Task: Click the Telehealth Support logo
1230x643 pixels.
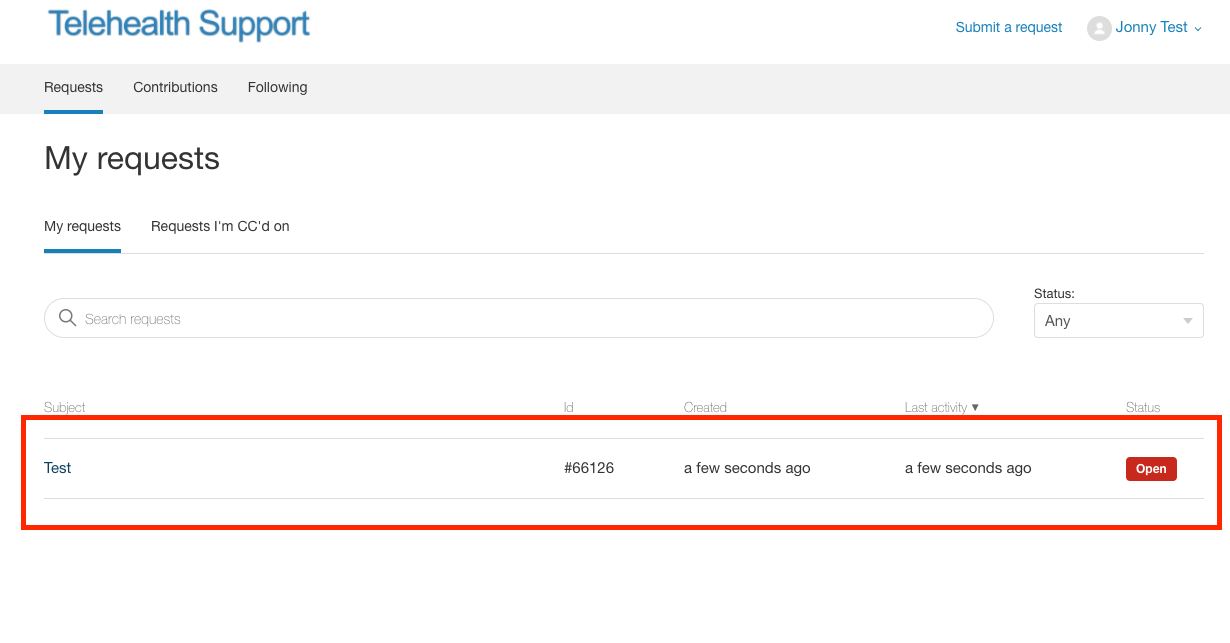Action: 179,23
